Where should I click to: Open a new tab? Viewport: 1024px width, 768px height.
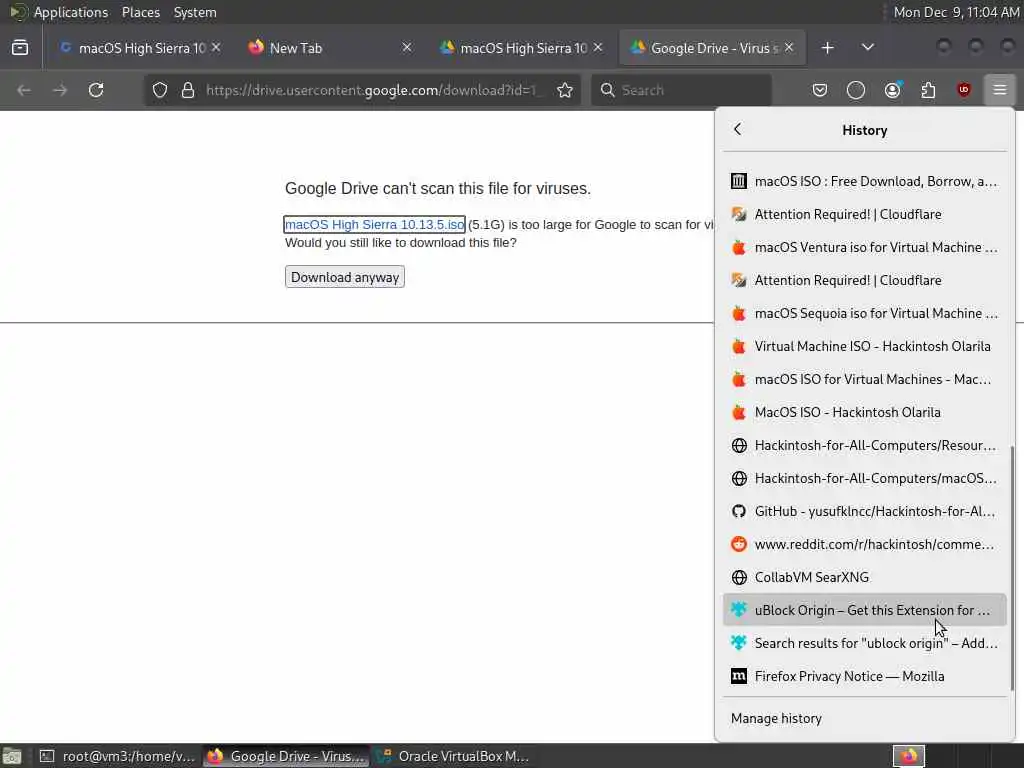(x=827, y=48)
